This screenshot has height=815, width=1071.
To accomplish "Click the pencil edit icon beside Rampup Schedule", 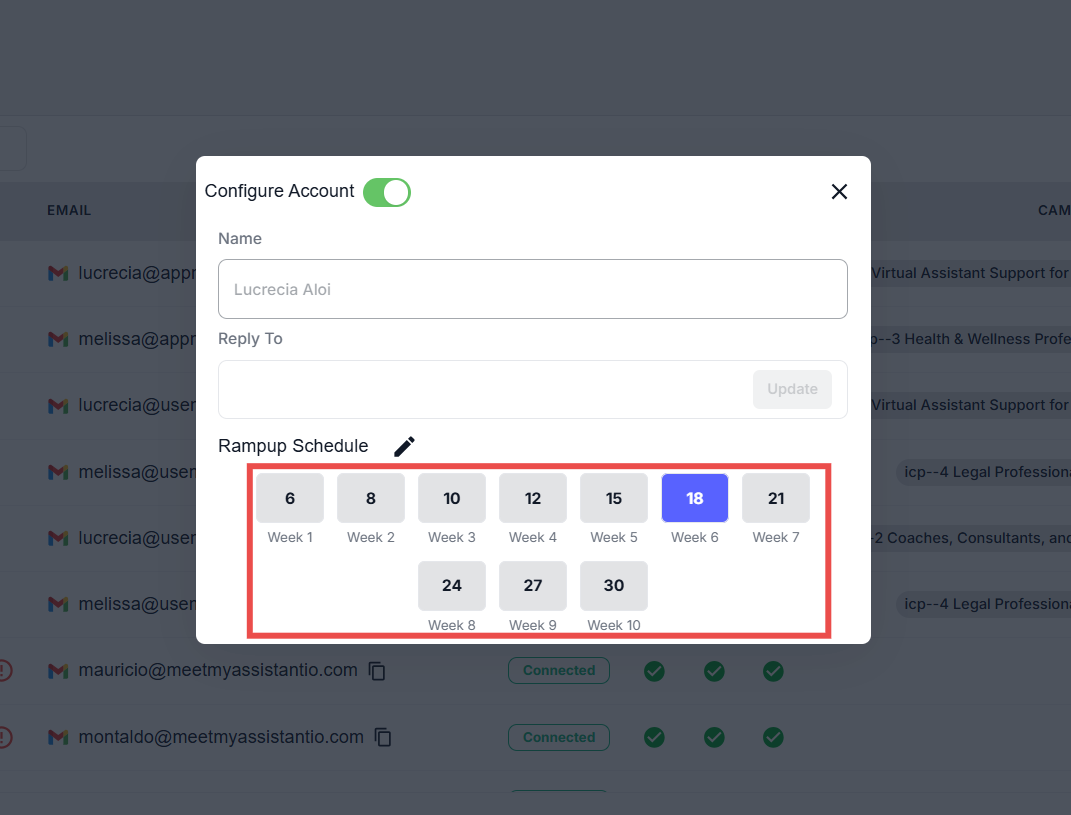I will [x=404, y=446].
